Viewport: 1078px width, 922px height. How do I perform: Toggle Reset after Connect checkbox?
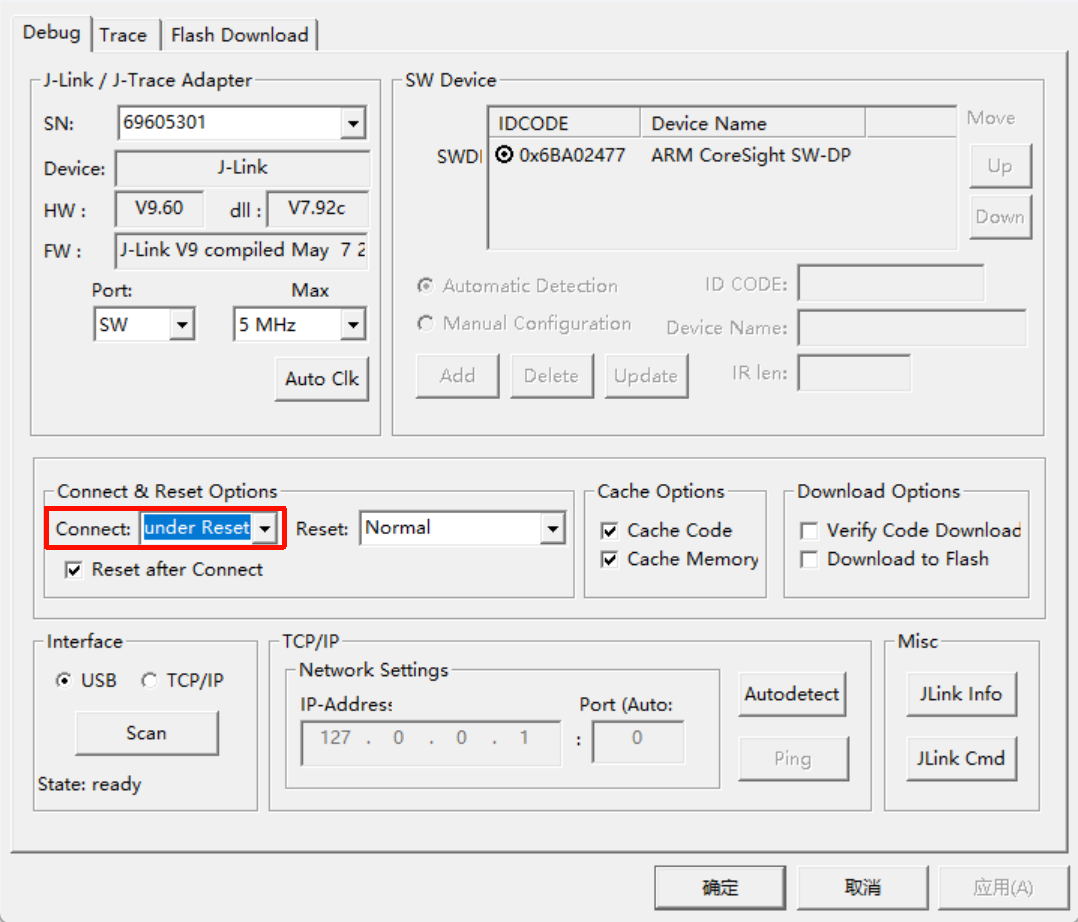[73, 570]
